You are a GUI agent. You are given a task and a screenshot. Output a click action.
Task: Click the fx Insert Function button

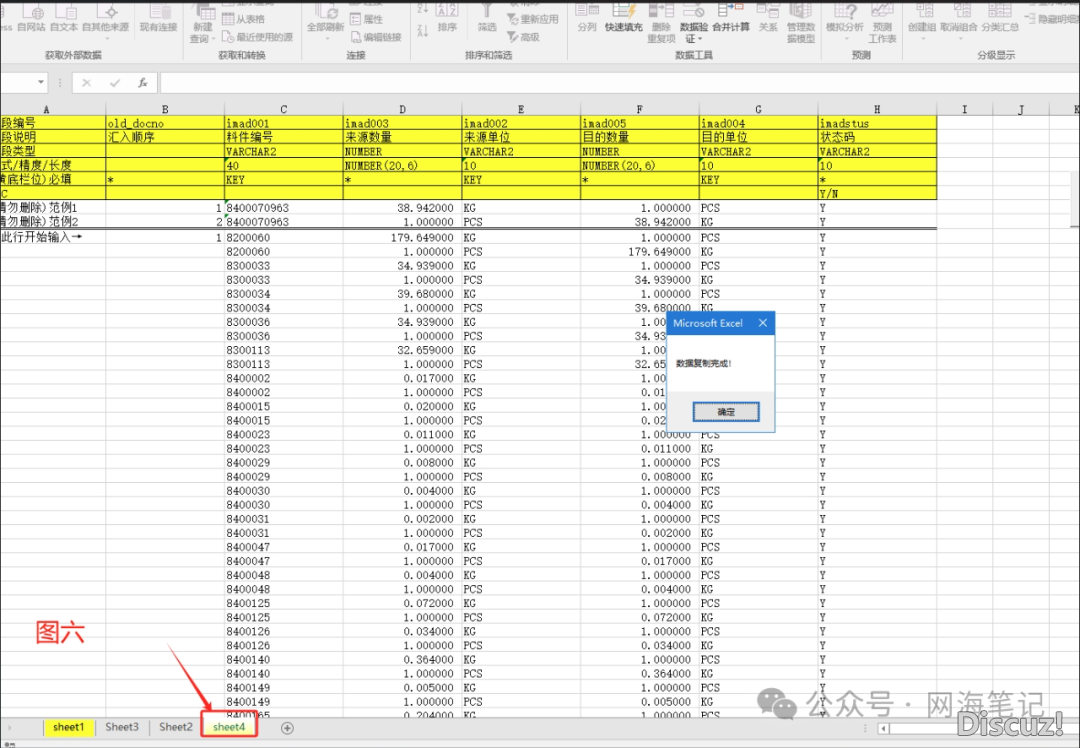[143, 83]
